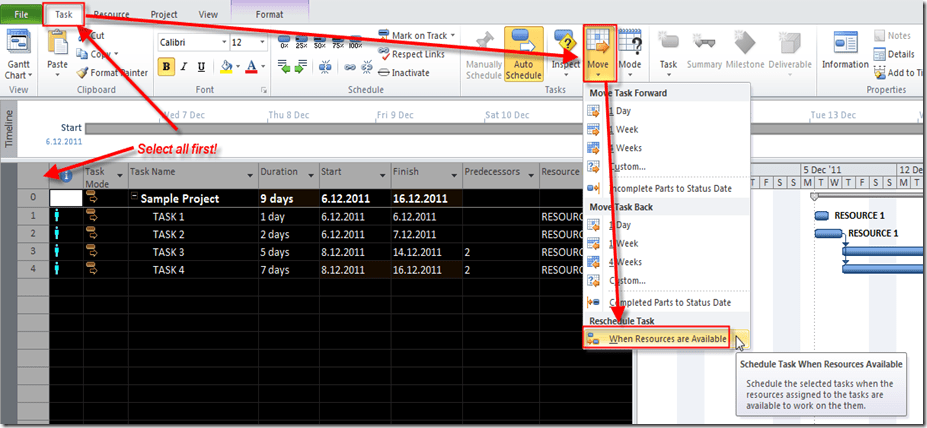Choose When Resources are Available
The height and width of the screenshot is (428, 927).
point(668,339)
